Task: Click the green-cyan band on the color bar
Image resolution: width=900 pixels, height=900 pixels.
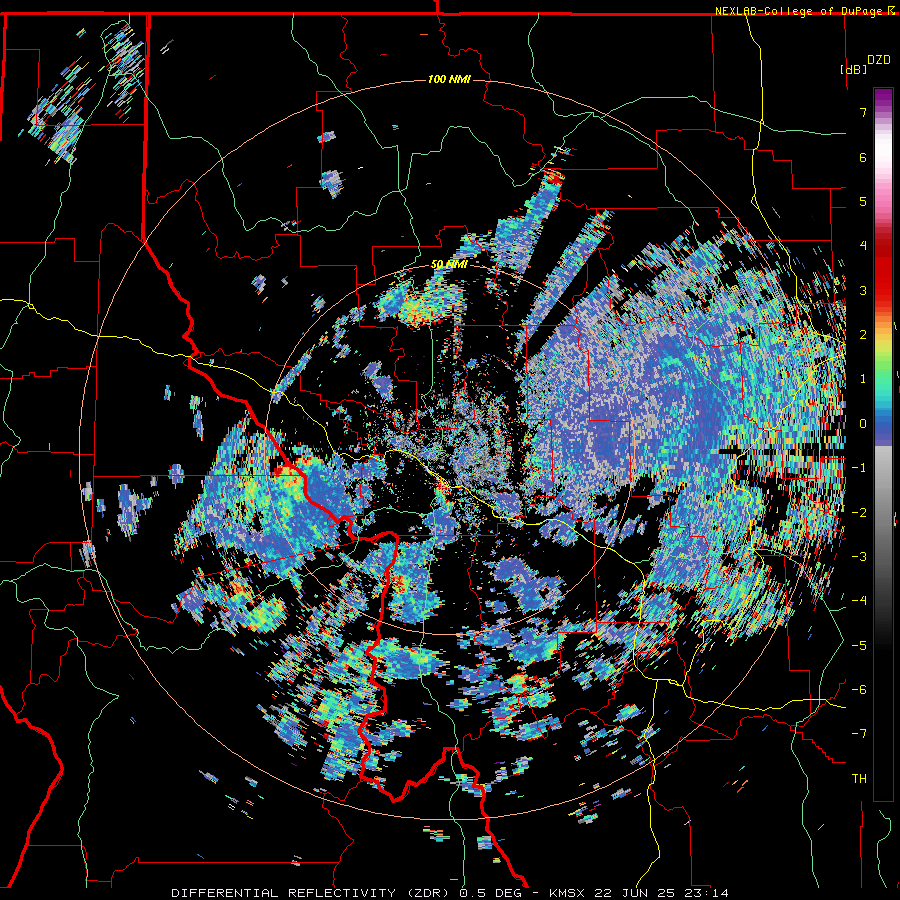Action: (883, 382)
